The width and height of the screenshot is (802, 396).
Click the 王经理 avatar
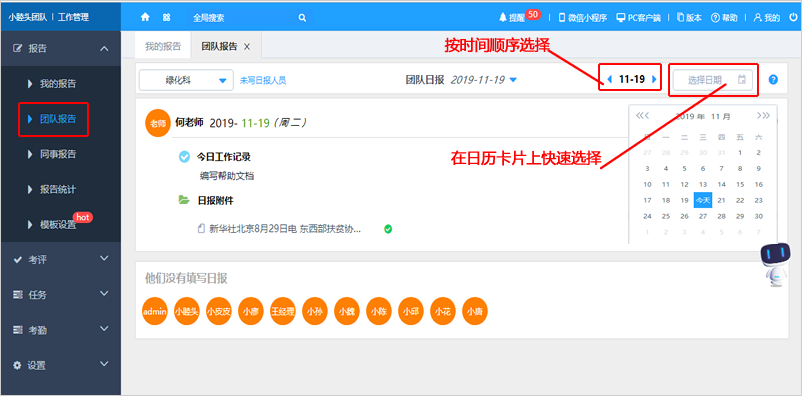coord(283,311)
